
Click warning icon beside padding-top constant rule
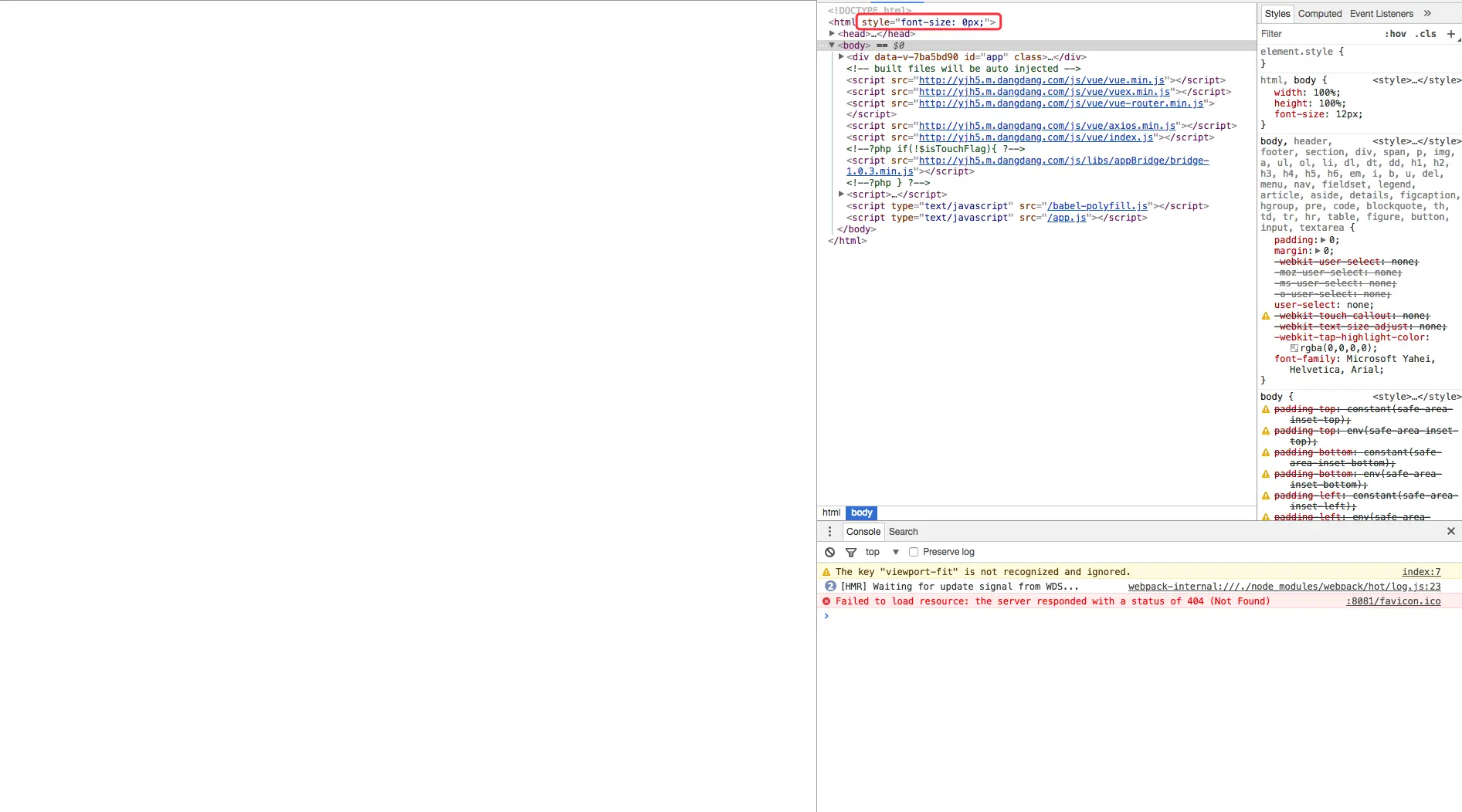1266,409
